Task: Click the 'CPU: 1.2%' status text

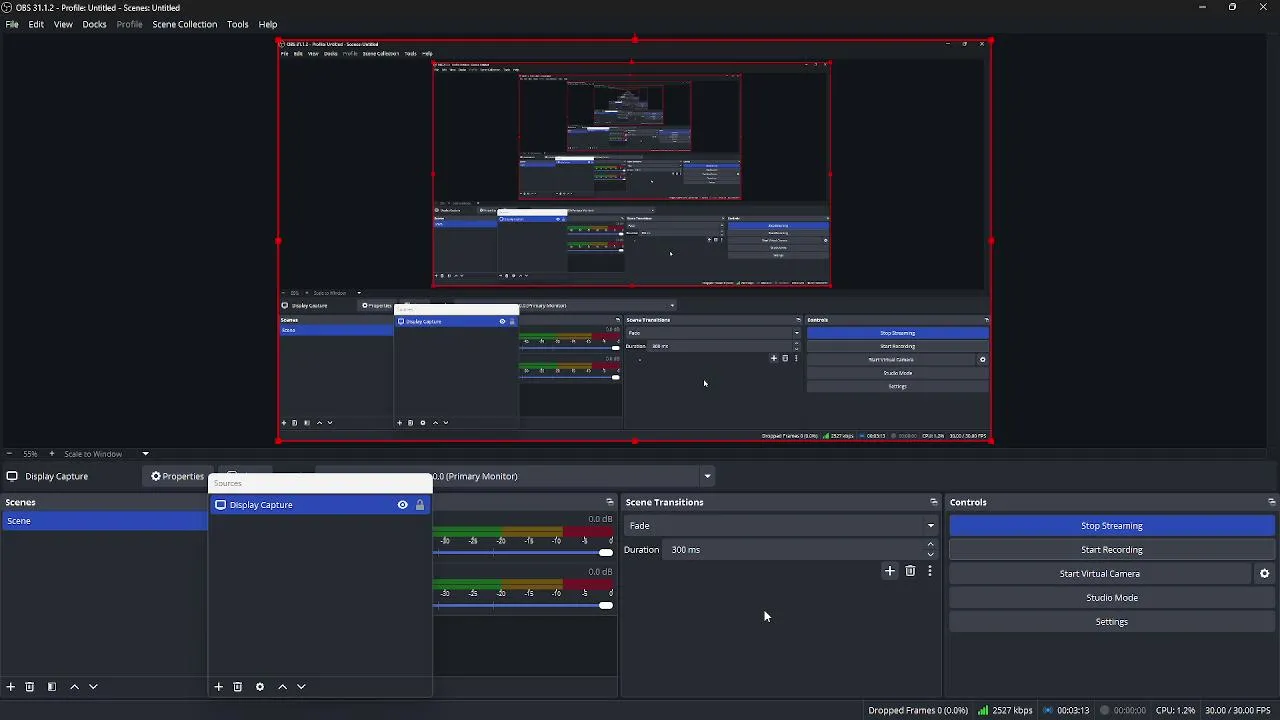Action: pos(1175,711)
